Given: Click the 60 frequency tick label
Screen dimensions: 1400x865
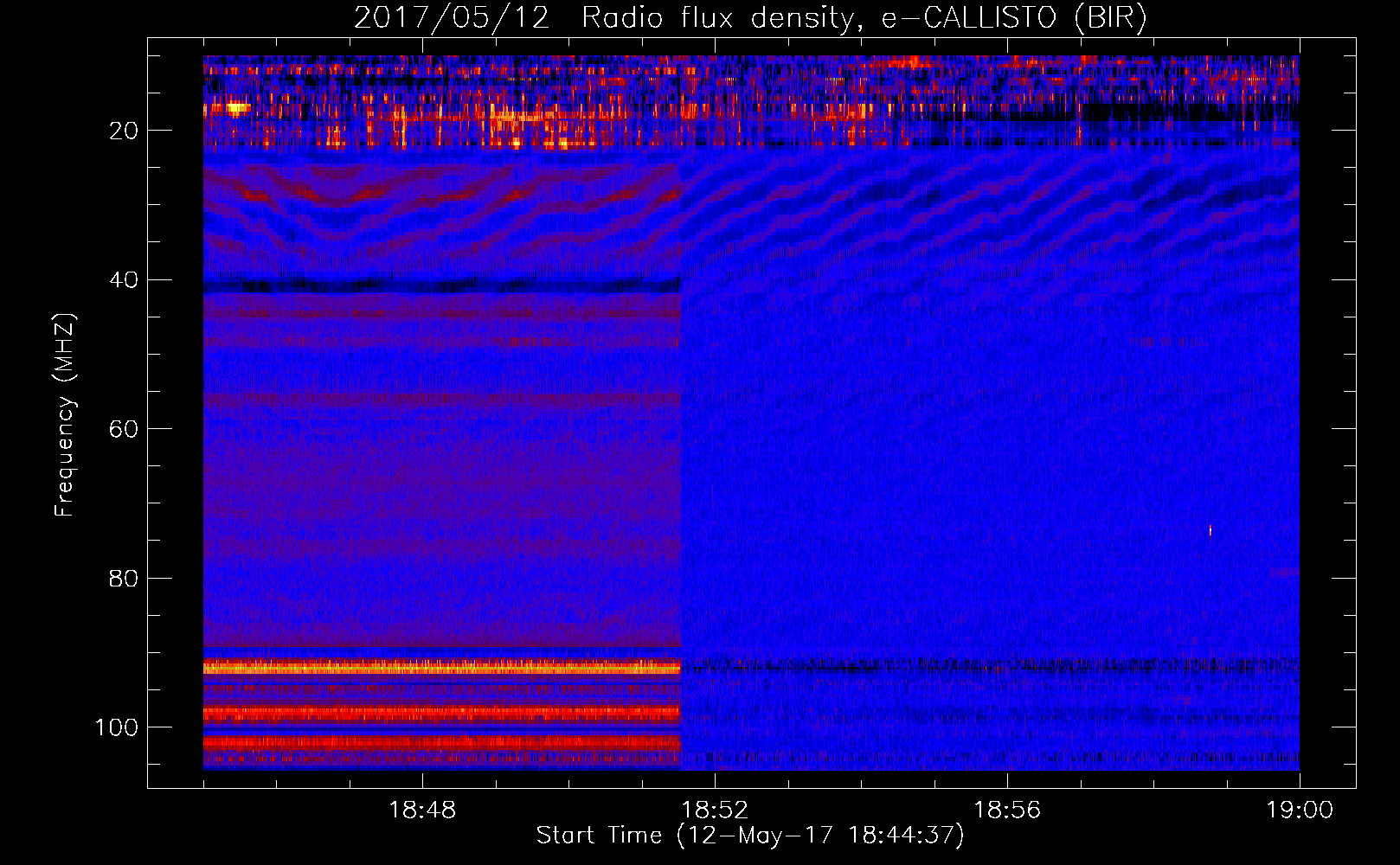Looking at the screenshot, I should click(124, 429).
